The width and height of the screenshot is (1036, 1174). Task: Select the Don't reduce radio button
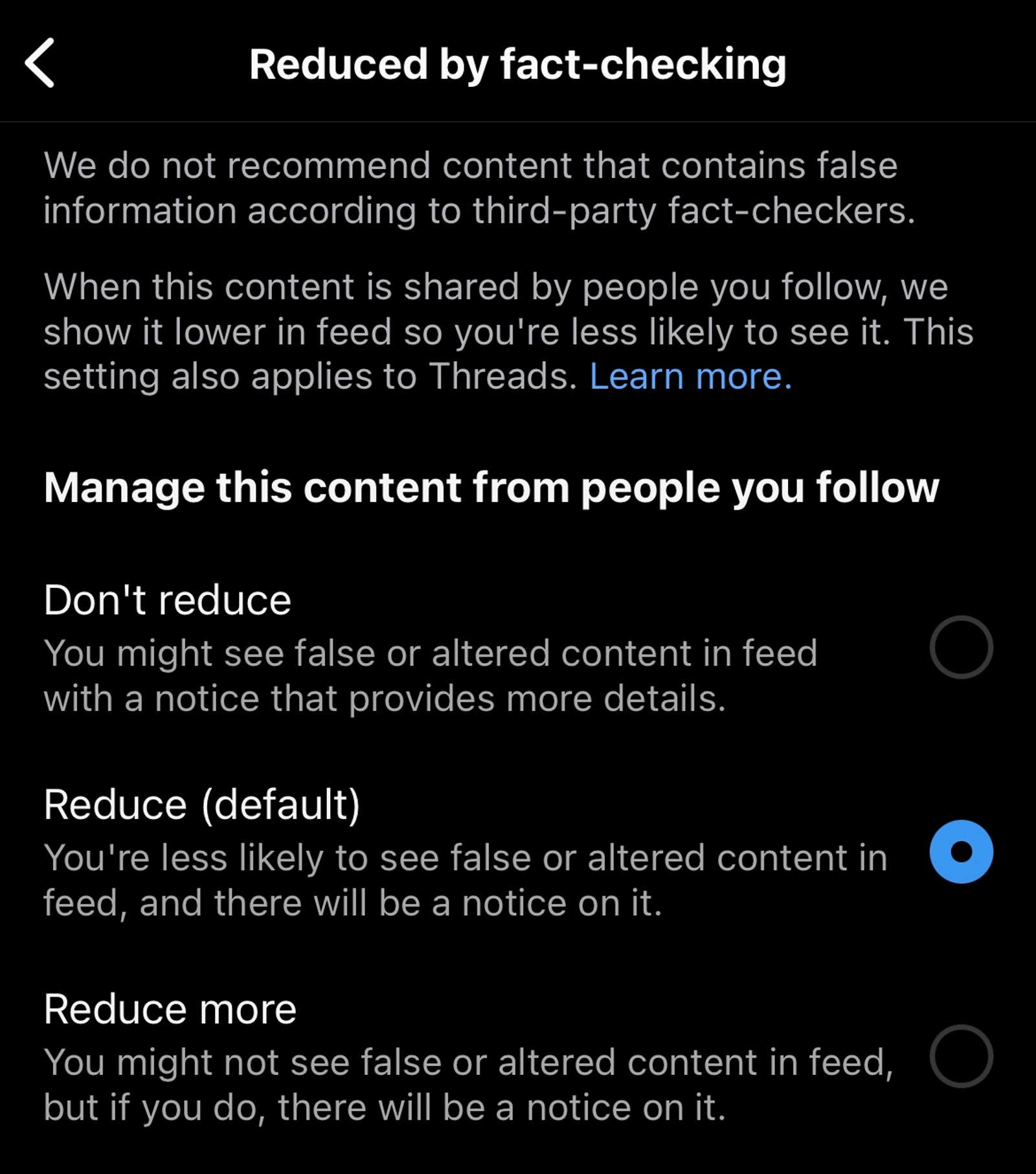click(961, 647)
